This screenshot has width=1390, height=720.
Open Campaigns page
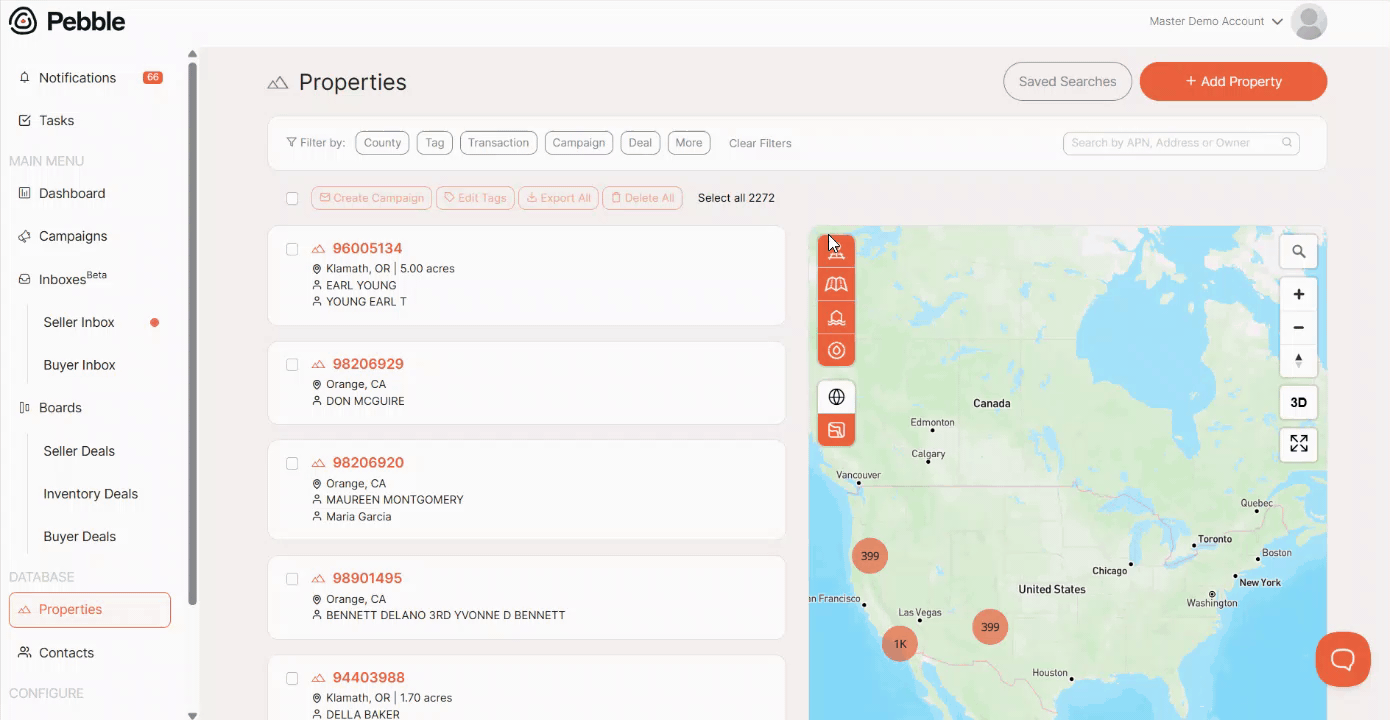(73, 237)
